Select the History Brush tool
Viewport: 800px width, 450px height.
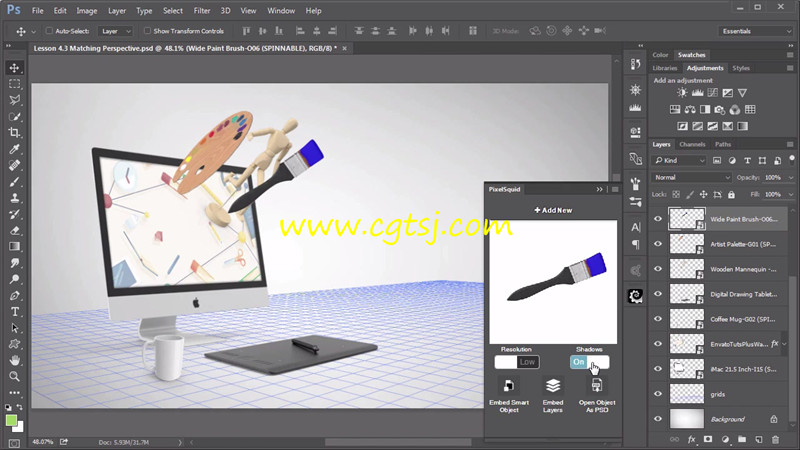(14, 214)
